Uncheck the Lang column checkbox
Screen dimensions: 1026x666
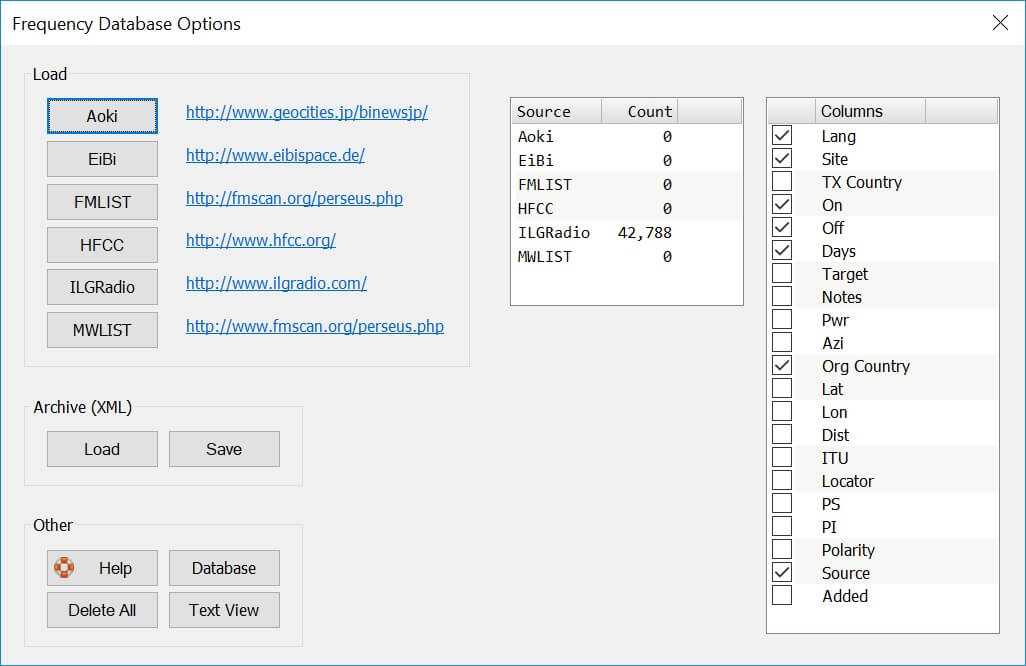tap(782, 136)
